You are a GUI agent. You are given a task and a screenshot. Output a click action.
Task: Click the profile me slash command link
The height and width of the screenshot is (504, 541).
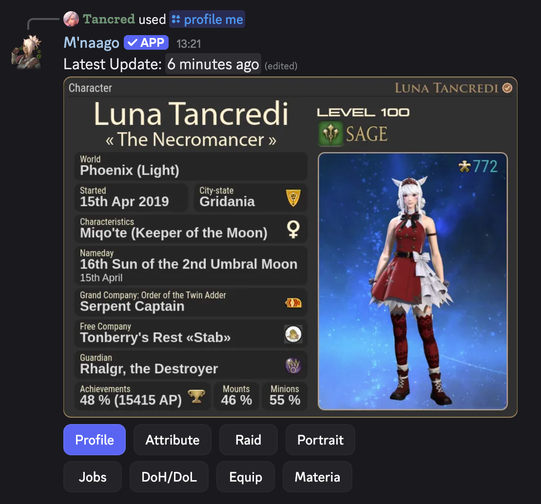point(207,19)
